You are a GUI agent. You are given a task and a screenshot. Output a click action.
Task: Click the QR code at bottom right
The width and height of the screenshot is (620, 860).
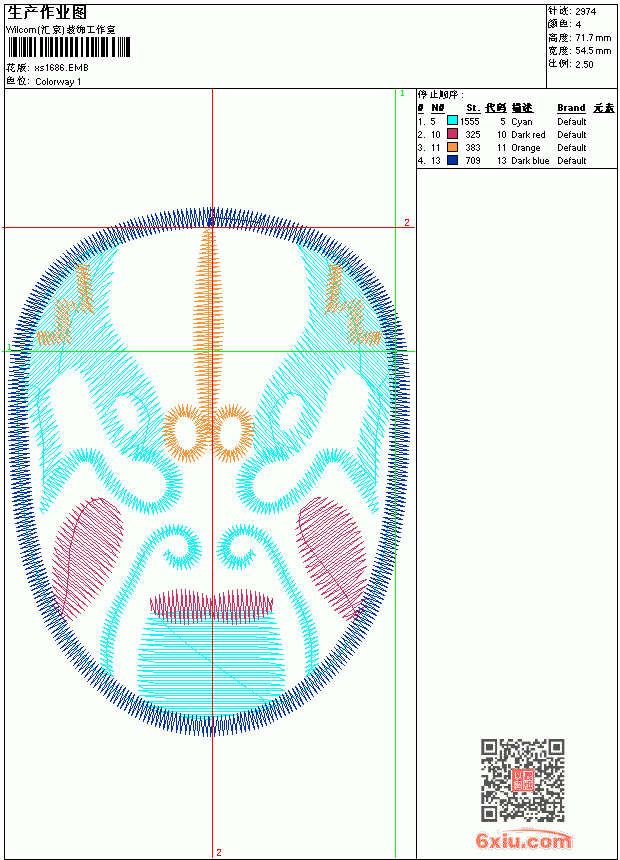click(523, 779)
